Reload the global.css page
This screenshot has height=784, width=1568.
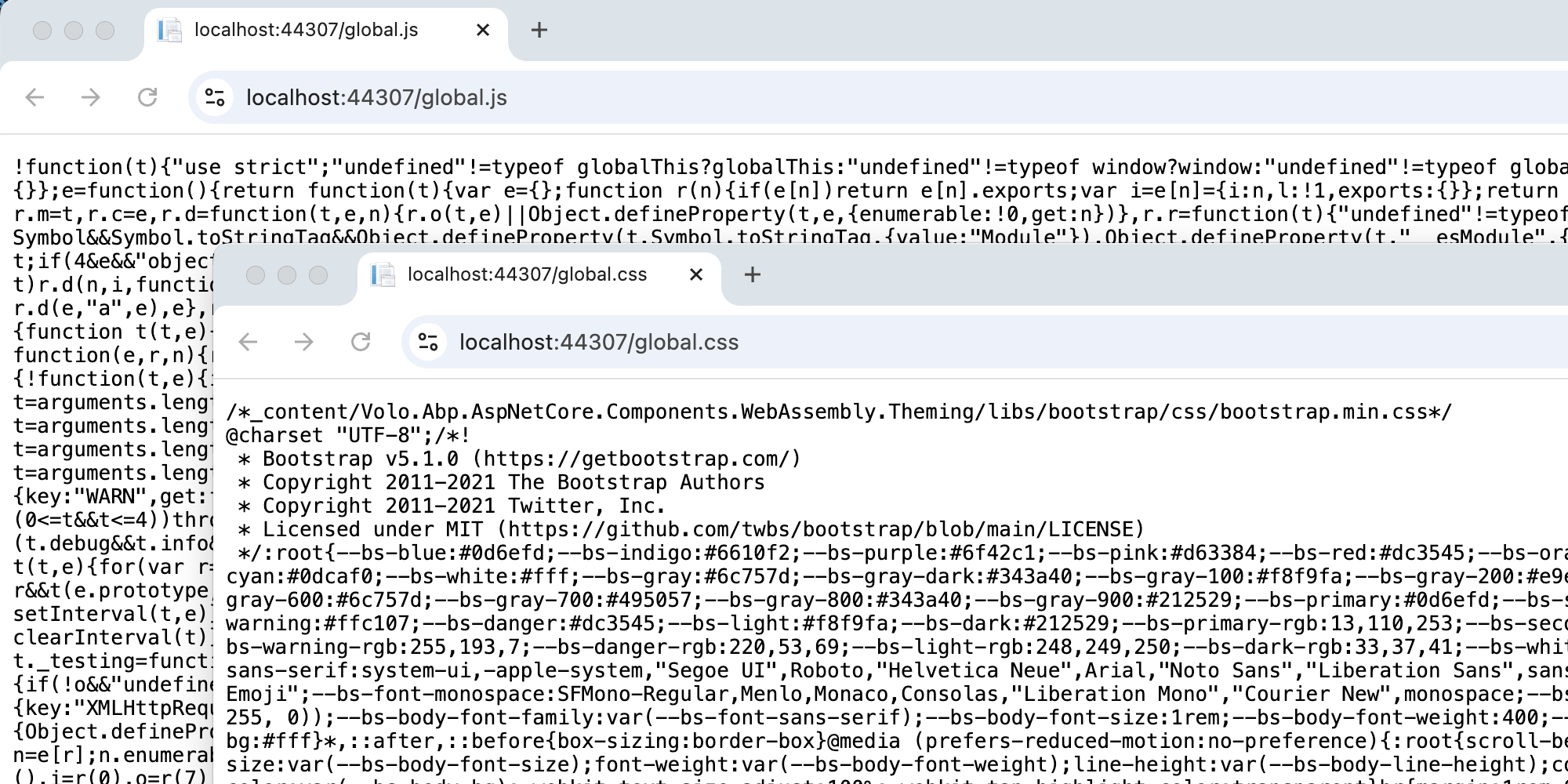click(x=361, y=342)
